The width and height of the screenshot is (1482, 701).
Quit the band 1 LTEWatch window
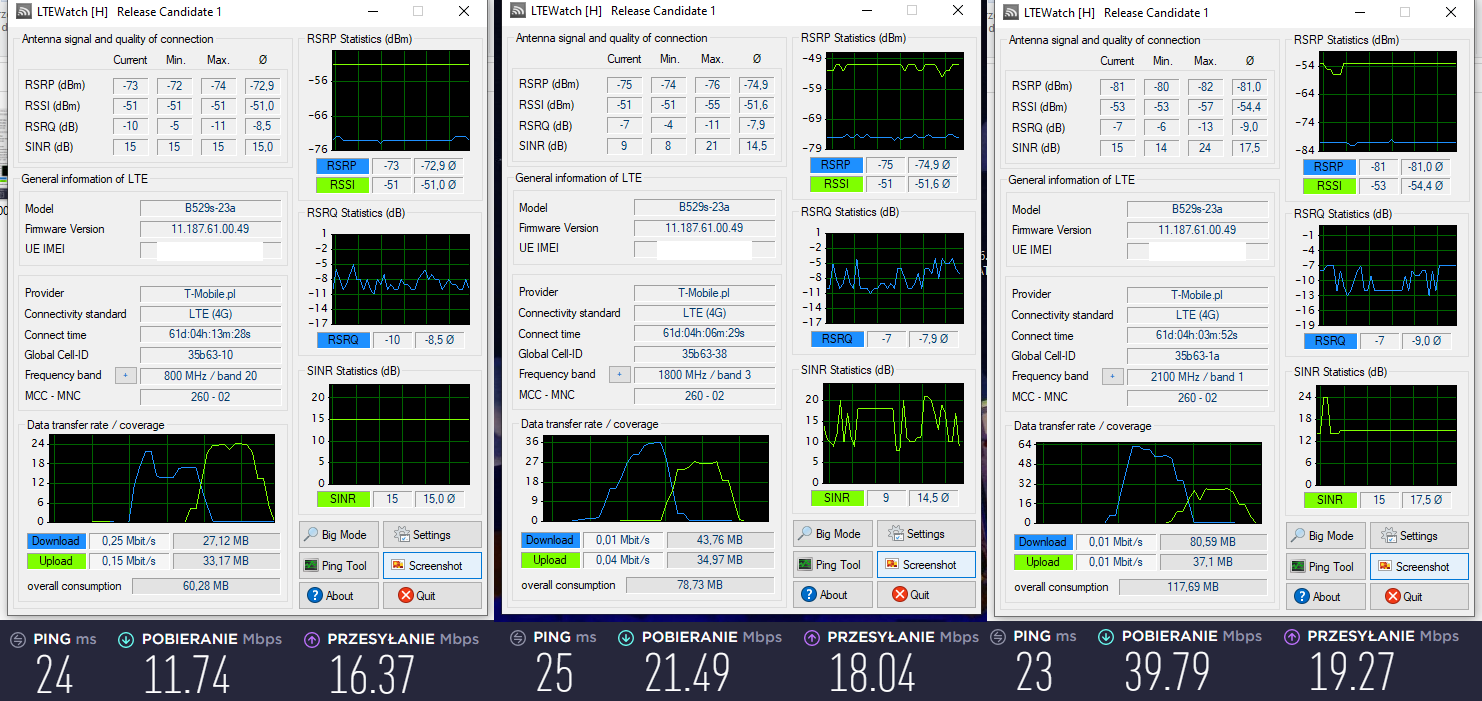[x=1418, y=596]
